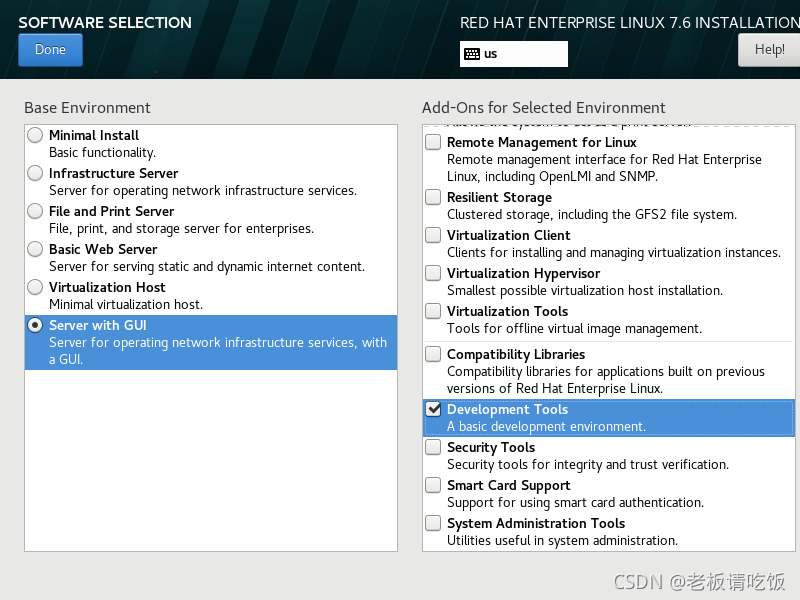Enable the Compatibility Libraries checkbox
The width and height of the screenshot is (800, 600).
click(433, 354)
